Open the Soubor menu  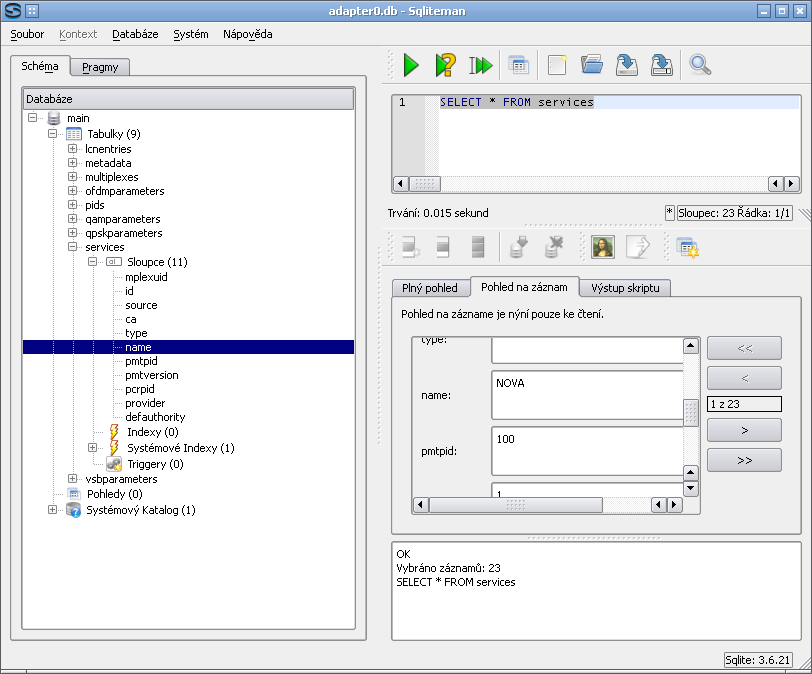point(27,34)
